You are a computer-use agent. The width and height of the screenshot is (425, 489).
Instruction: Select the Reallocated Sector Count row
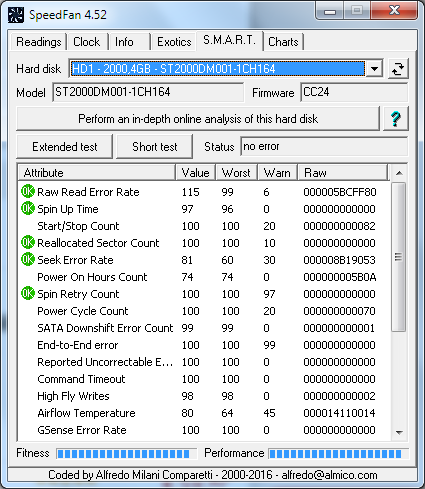click(x=204, y=243)
